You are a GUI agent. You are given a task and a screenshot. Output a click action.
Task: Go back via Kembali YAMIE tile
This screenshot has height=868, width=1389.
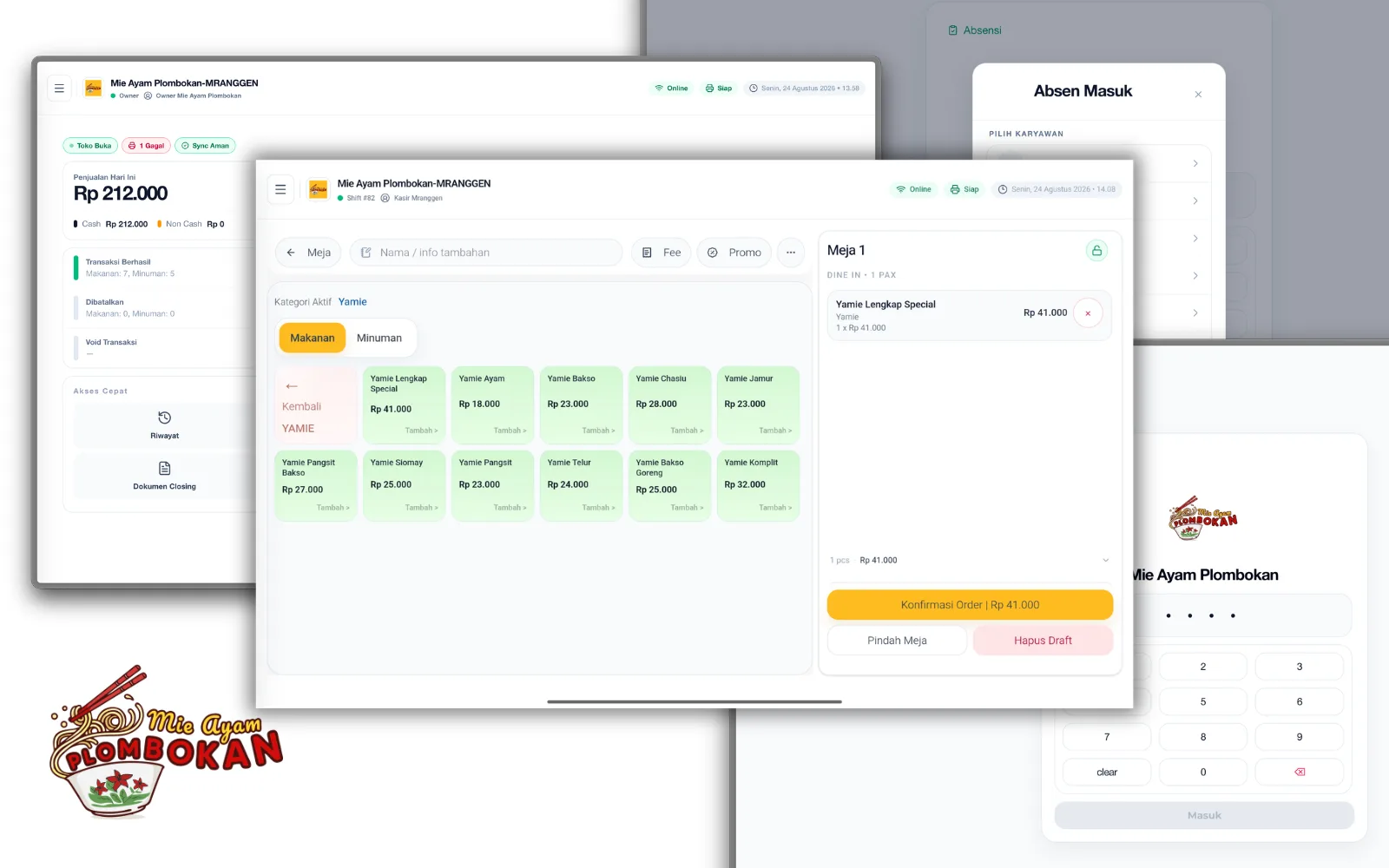click(315, 406)
